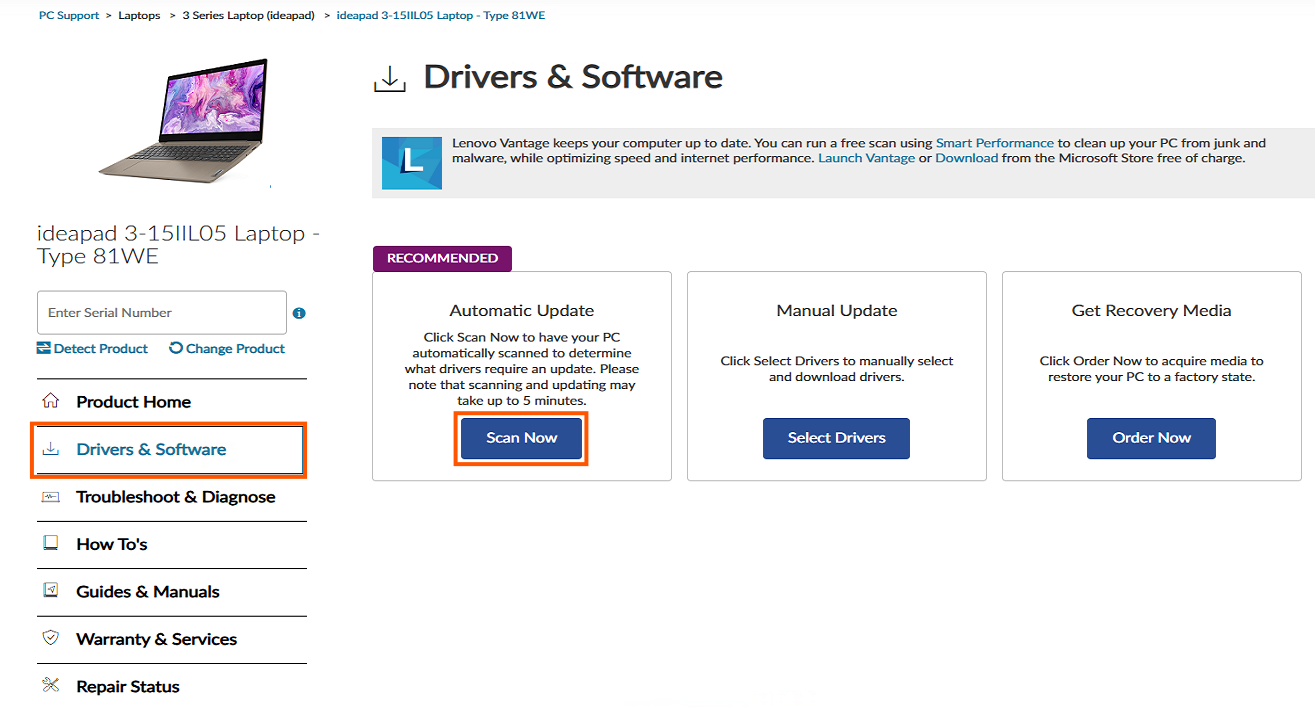Click the Product Home house icon

[51, 401]
